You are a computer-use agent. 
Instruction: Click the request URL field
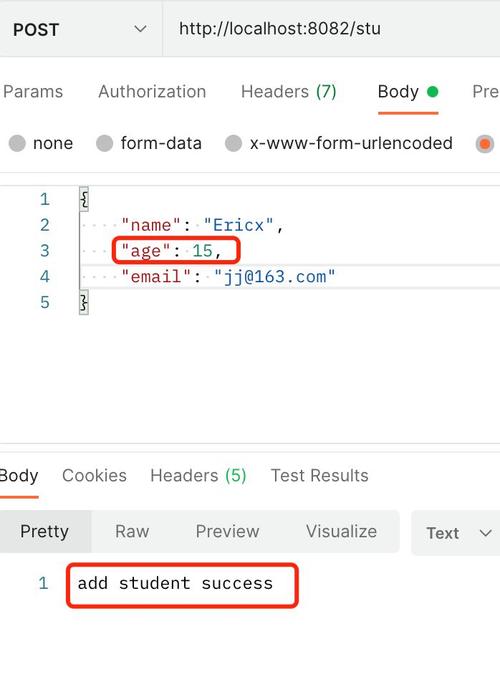(331, 29)
